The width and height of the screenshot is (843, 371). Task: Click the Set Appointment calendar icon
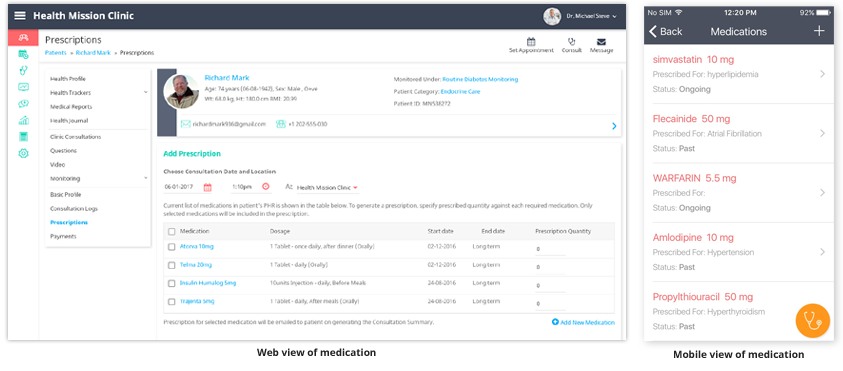coord(531,41)
